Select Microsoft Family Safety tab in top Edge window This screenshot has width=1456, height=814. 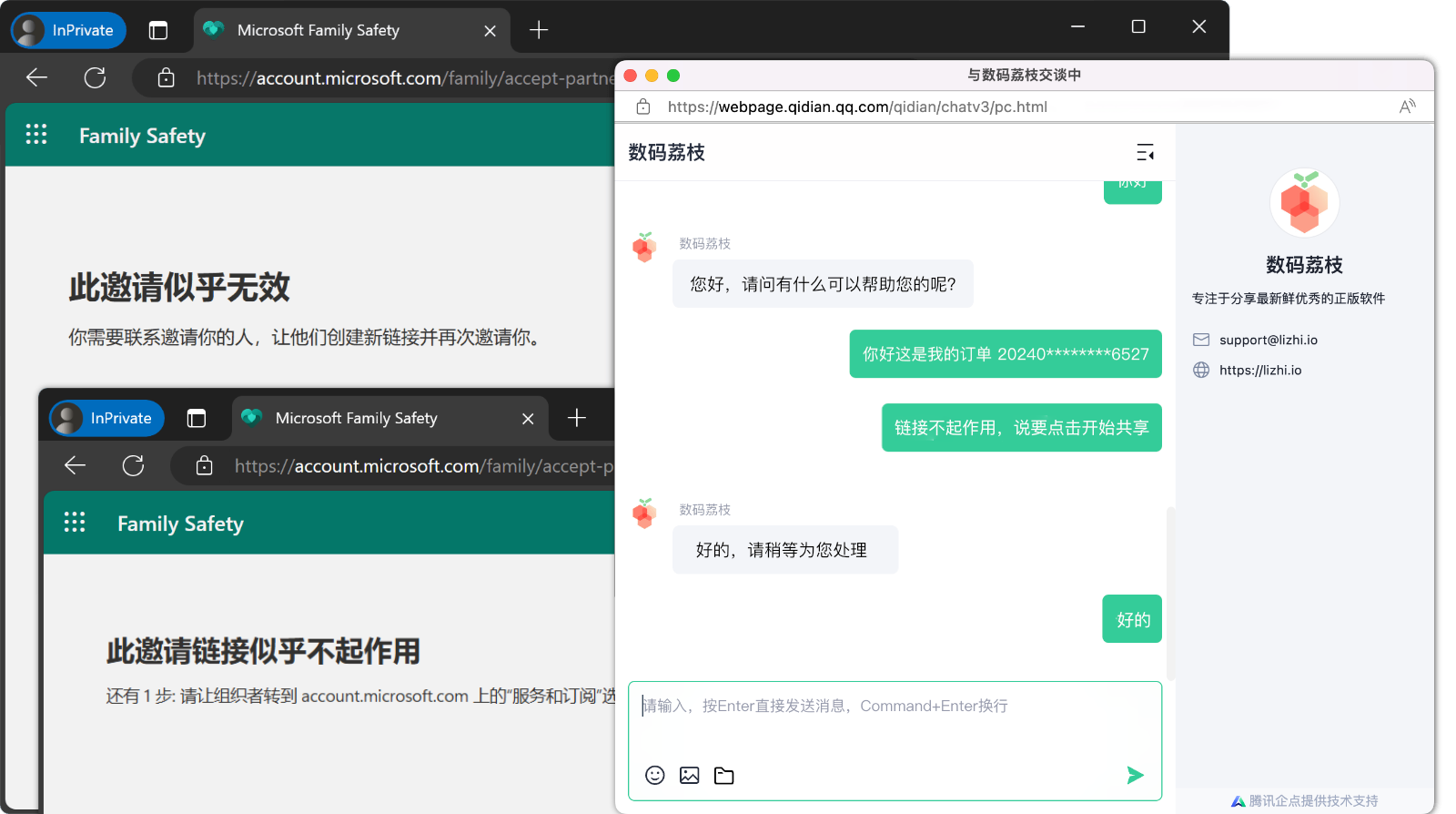click(350, 30)
